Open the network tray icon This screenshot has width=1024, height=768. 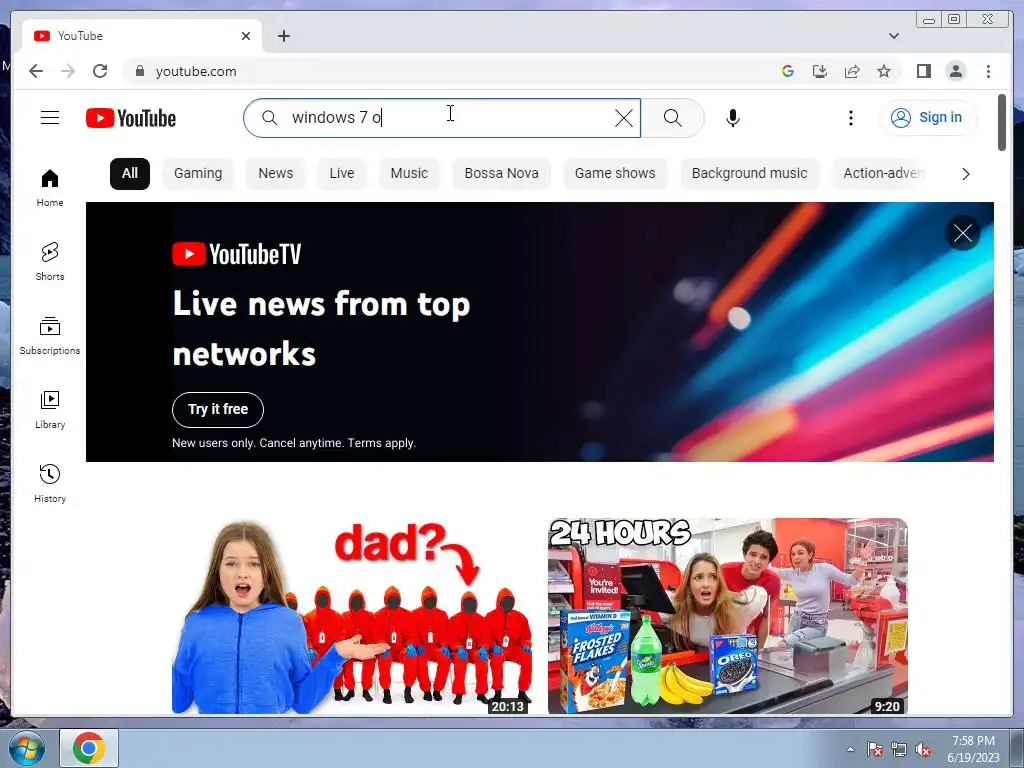pyautogui.click(x=899, y=749)
